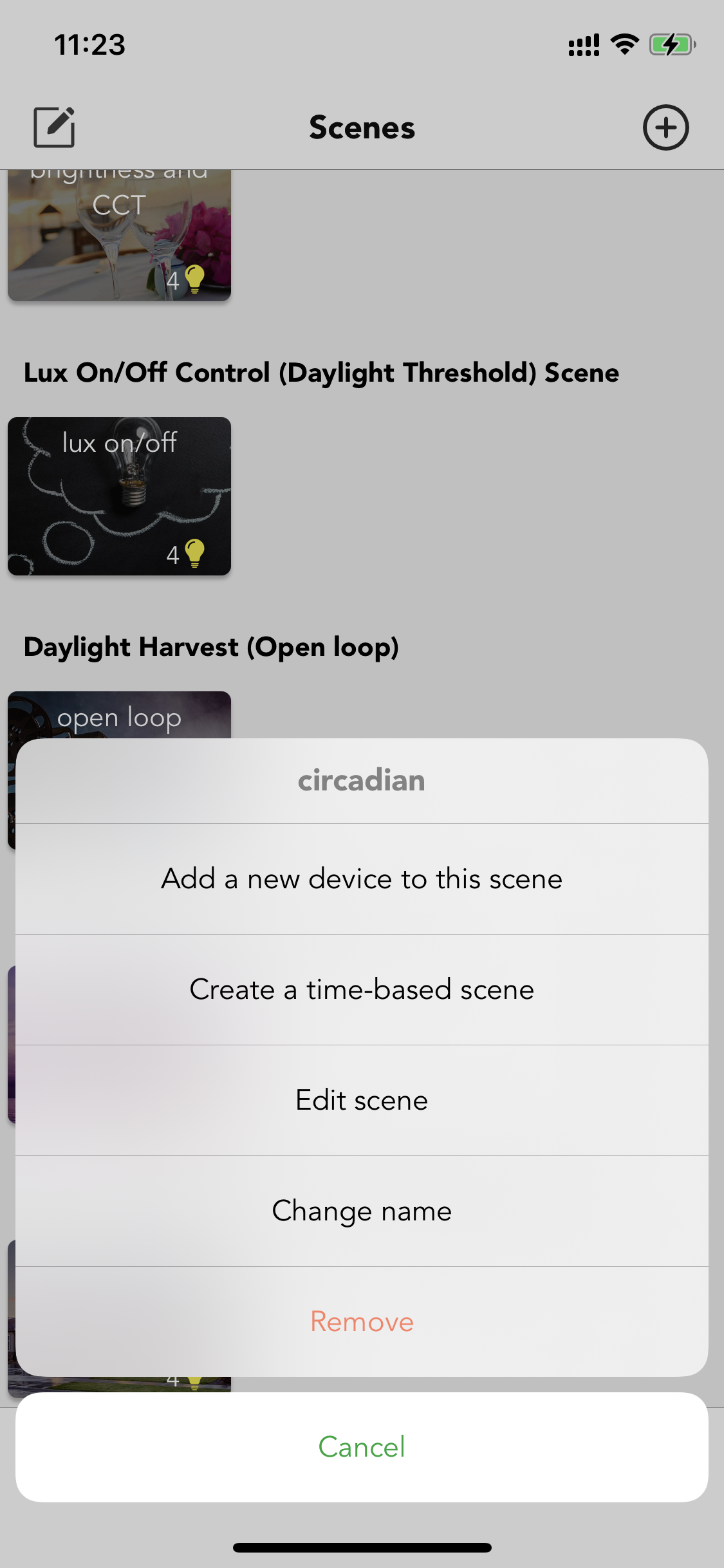Select Edit scene option
Screen dimensions: 724x1568
(362, 1100)
